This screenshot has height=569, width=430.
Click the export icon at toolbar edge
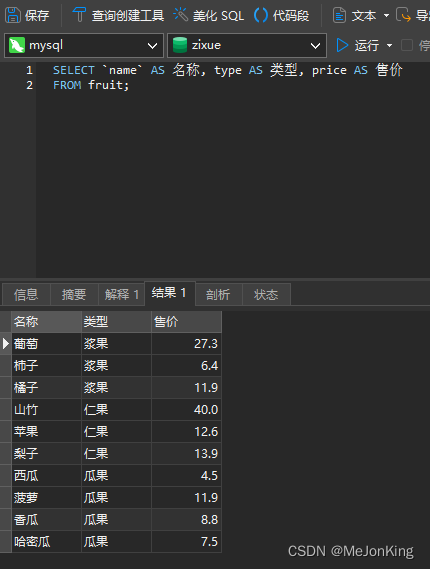[x=404, y=16]
